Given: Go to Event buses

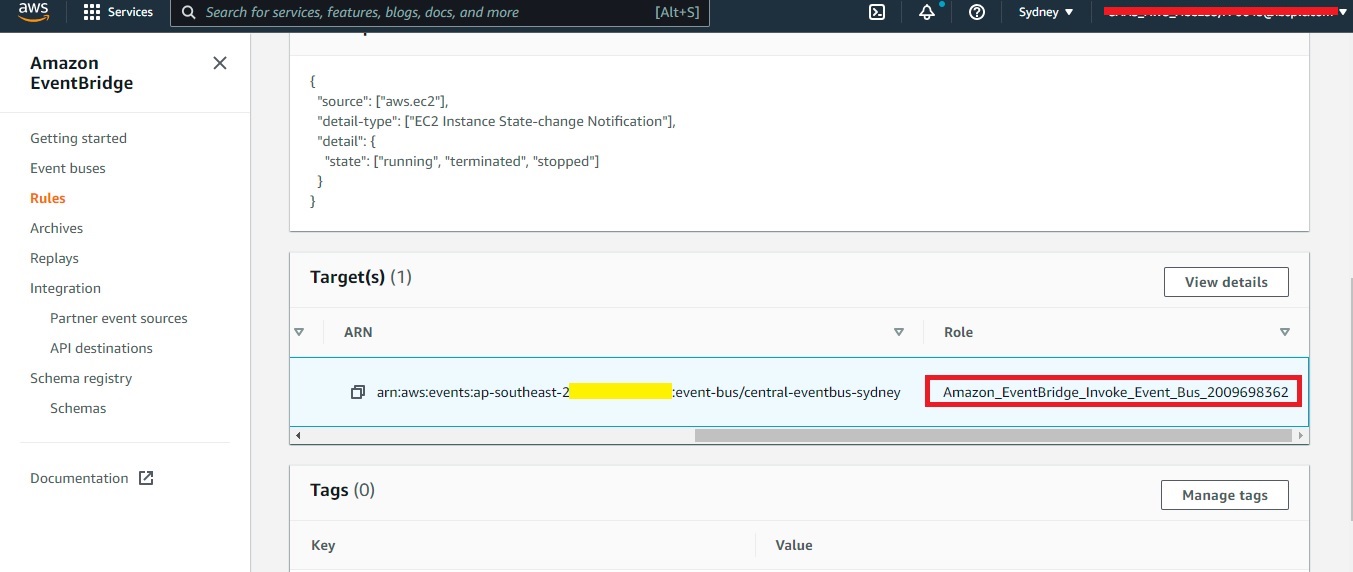Looking at the screenshot, I should [68, 168].
